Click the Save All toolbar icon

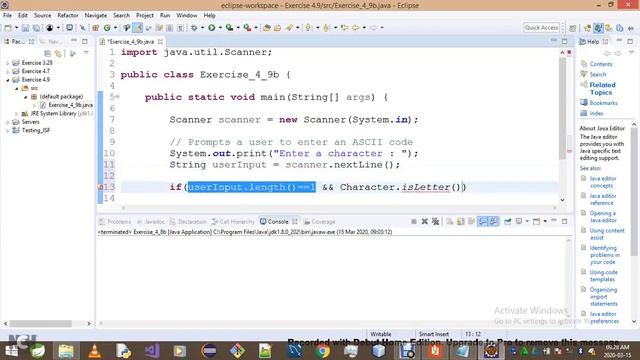36,28
